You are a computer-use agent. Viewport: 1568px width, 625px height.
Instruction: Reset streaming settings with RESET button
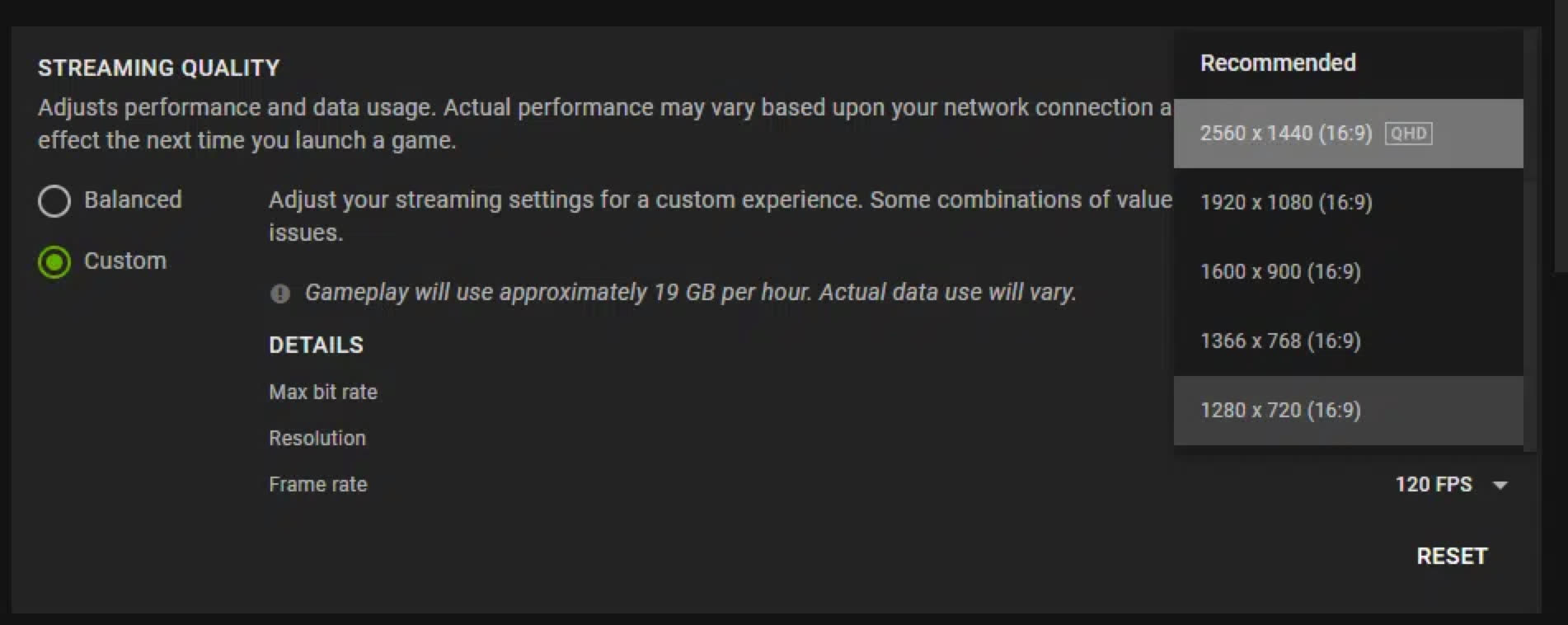[x=1452, y=557]
